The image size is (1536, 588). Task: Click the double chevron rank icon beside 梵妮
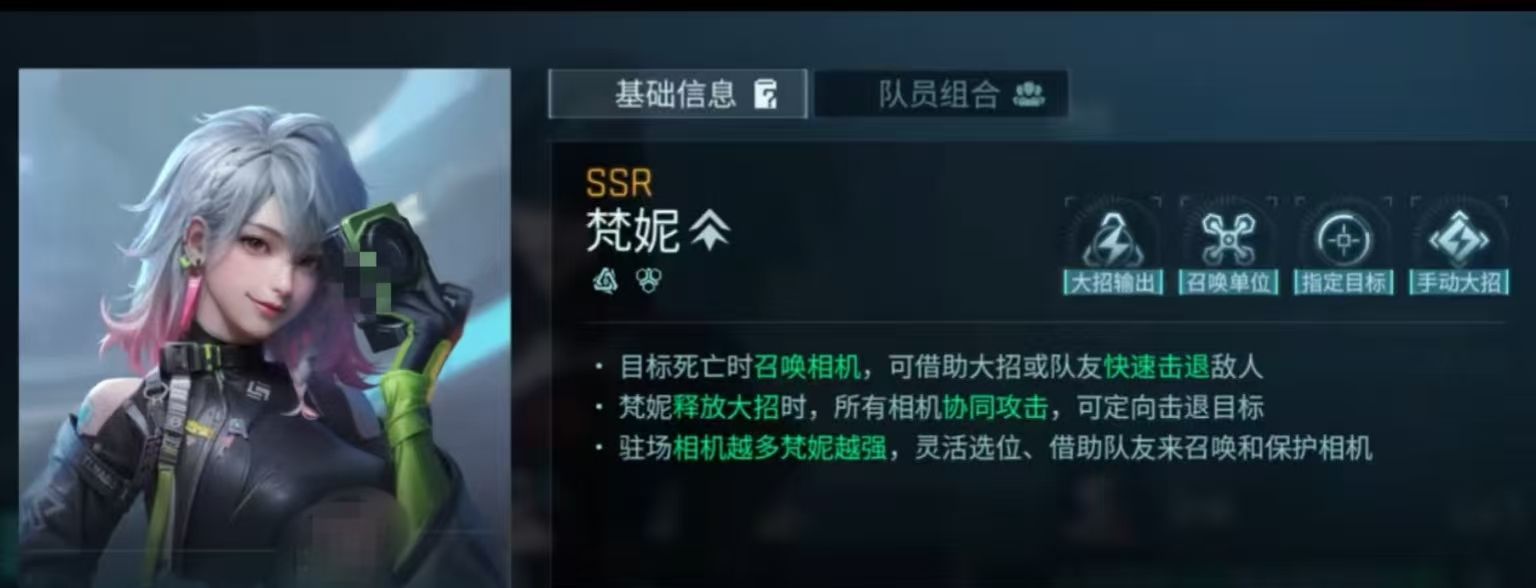coord(710,232)
